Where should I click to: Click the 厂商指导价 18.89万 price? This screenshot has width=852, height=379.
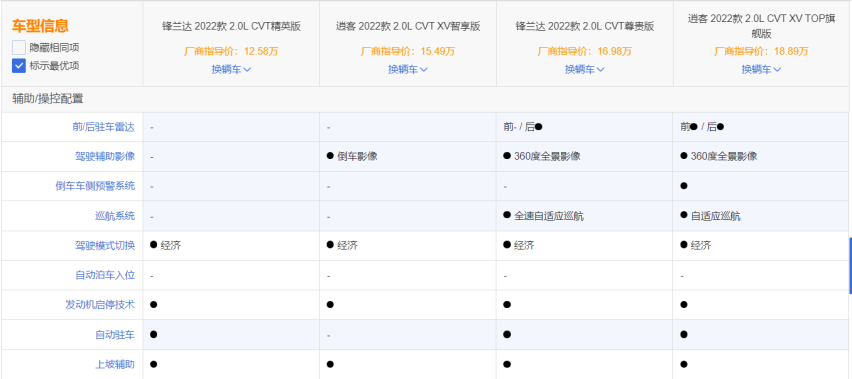761,52
